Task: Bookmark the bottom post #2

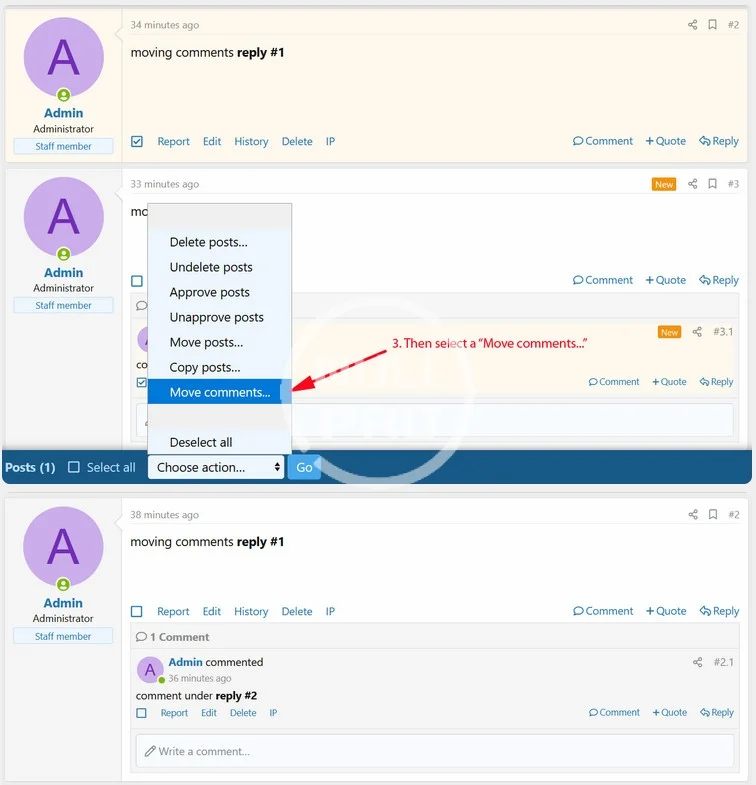Action: [712, 515]
